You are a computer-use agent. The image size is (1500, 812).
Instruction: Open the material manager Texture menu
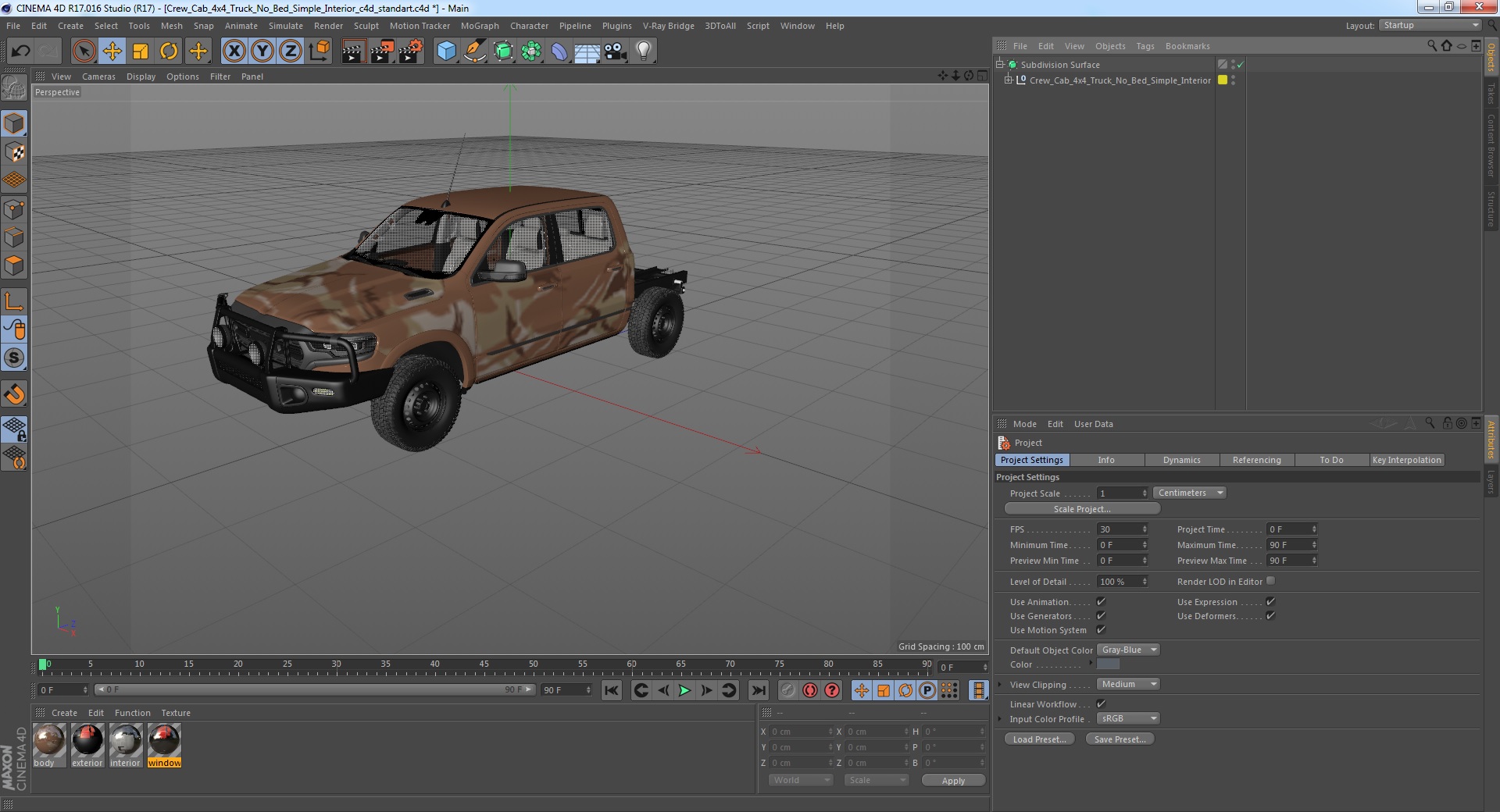click(x=176, y=713)
